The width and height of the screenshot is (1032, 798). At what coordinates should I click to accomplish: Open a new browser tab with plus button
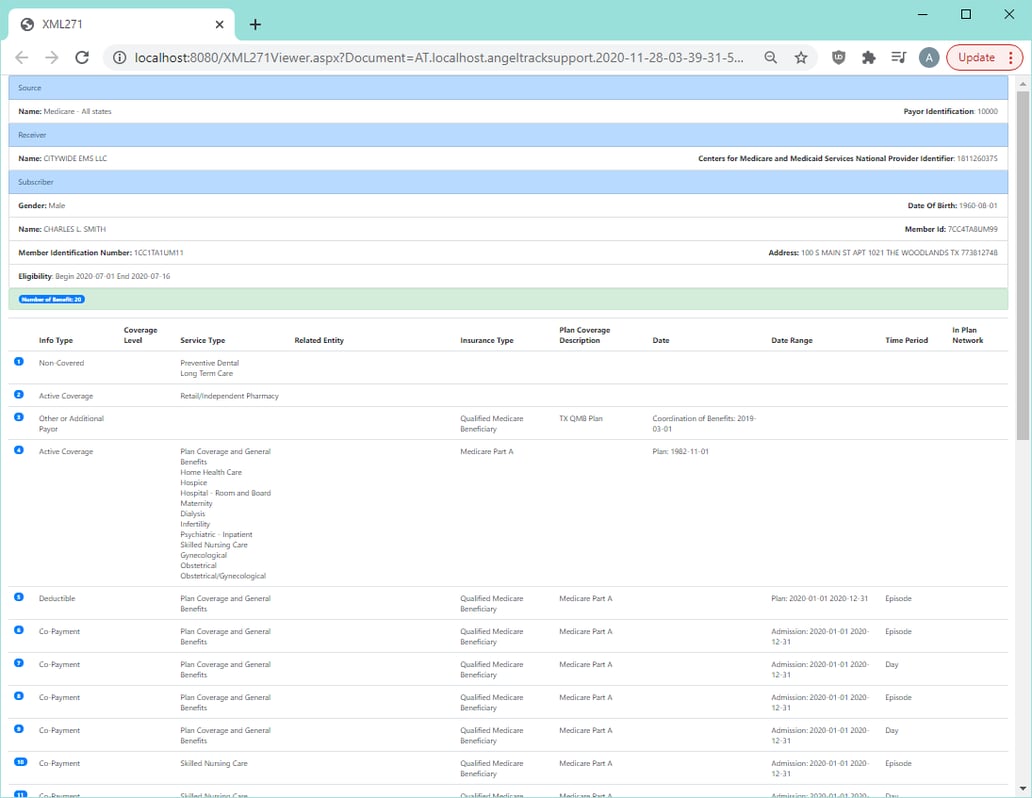[254, 24]
